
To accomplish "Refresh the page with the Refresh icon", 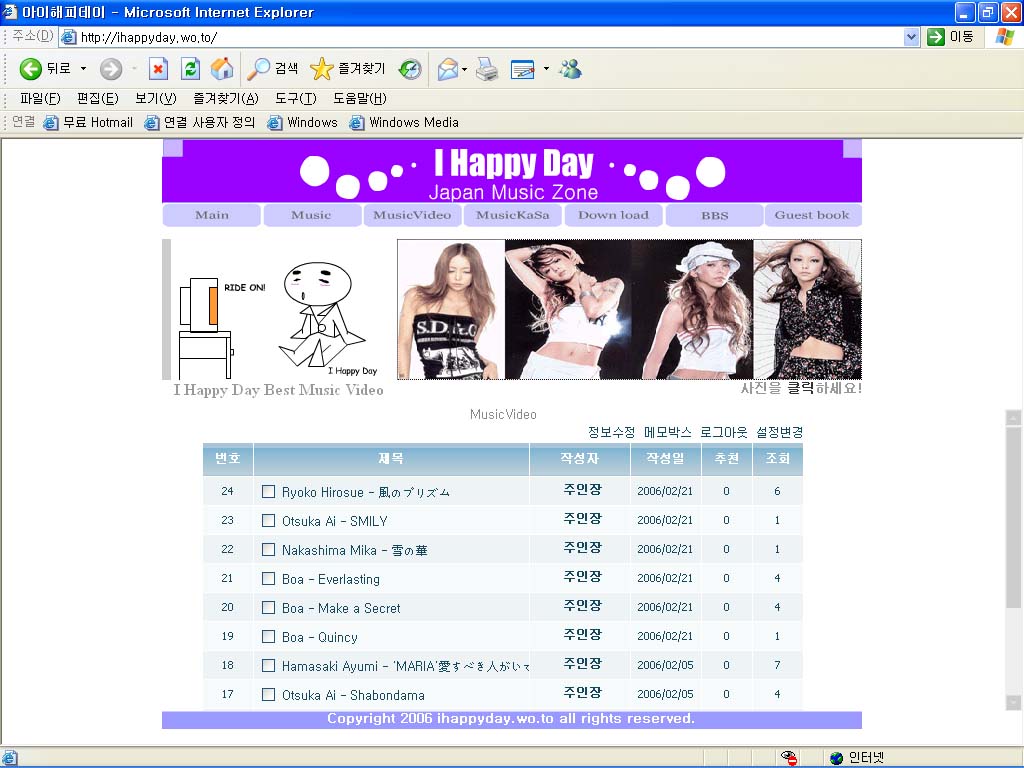I will [x=190, y=69].
